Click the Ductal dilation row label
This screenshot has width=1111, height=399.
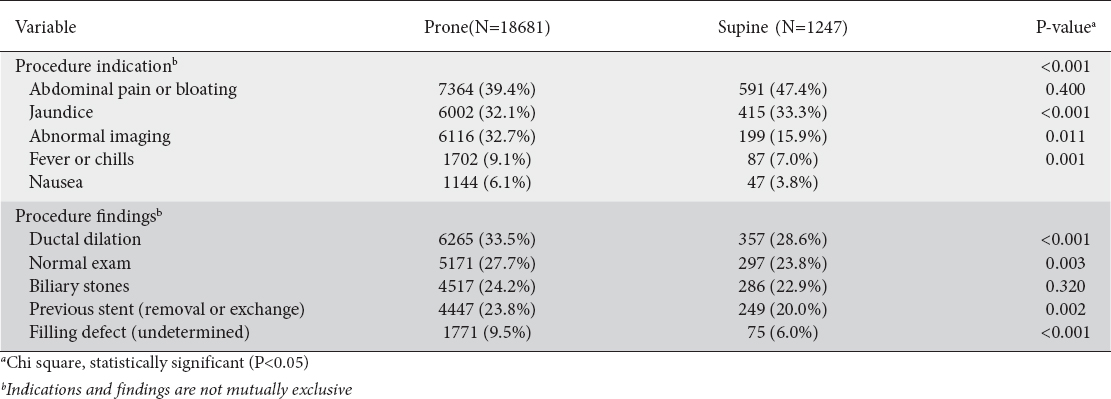(x=84, y=240)
